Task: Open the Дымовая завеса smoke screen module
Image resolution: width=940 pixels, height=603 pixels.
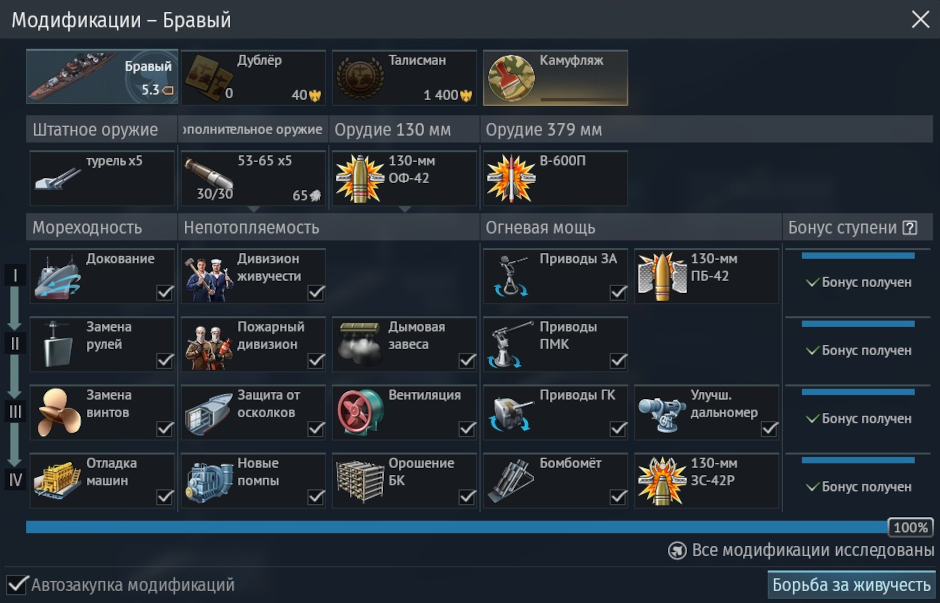Action: click(x=405, y=344)
